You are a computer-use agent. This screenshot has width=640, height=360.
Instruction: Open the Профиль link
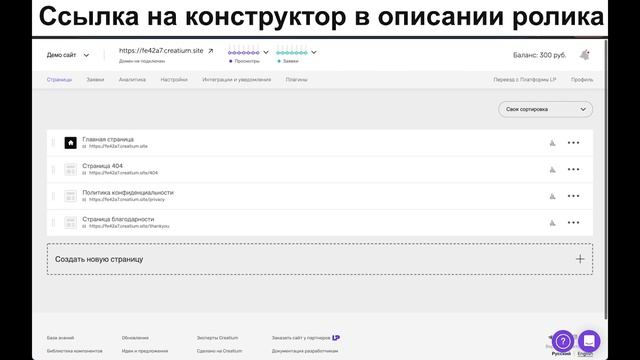[582, 80]
